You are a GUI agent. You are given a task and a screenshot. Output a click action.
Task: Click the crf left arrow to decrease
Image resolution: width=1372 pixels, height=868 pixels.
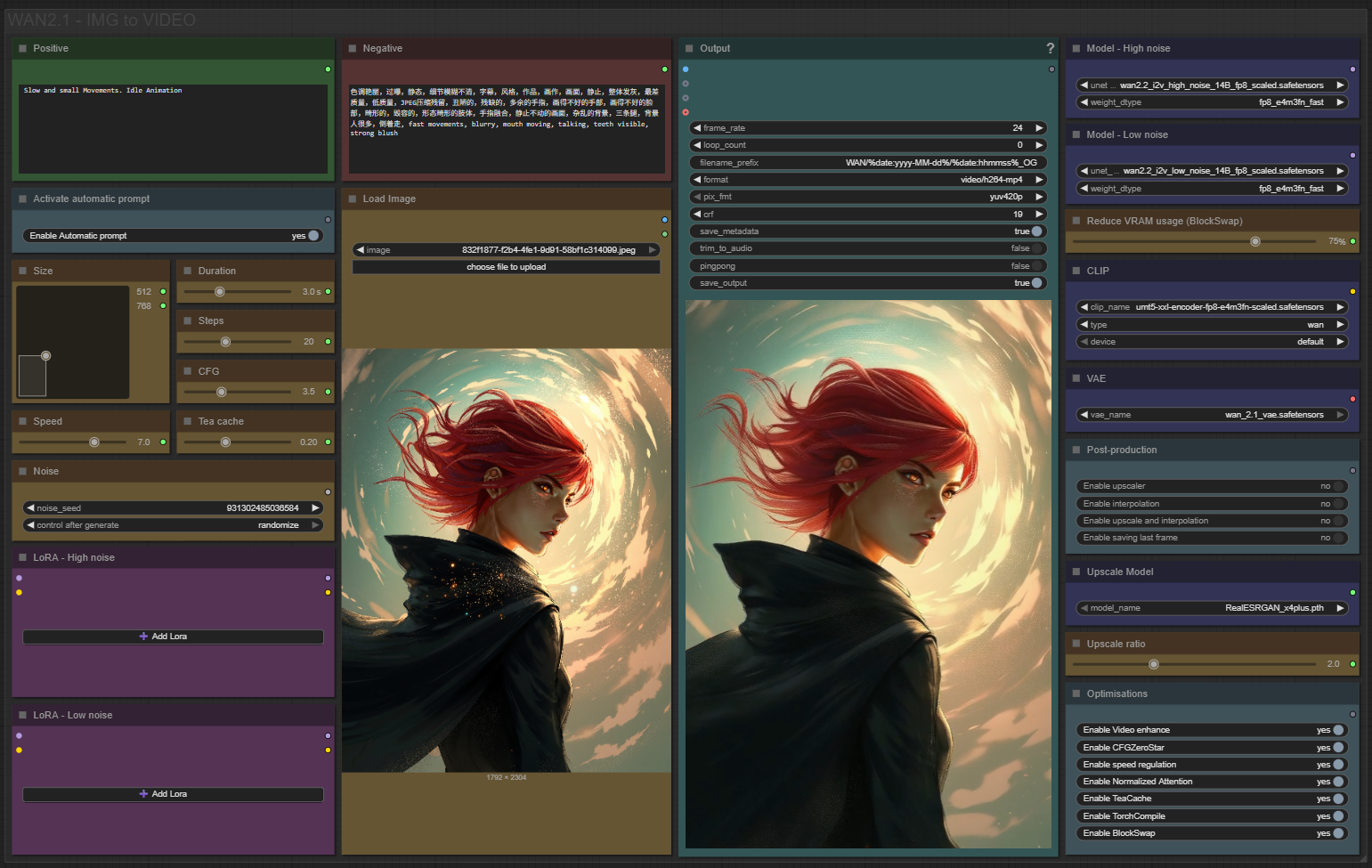tap(697, 215)
